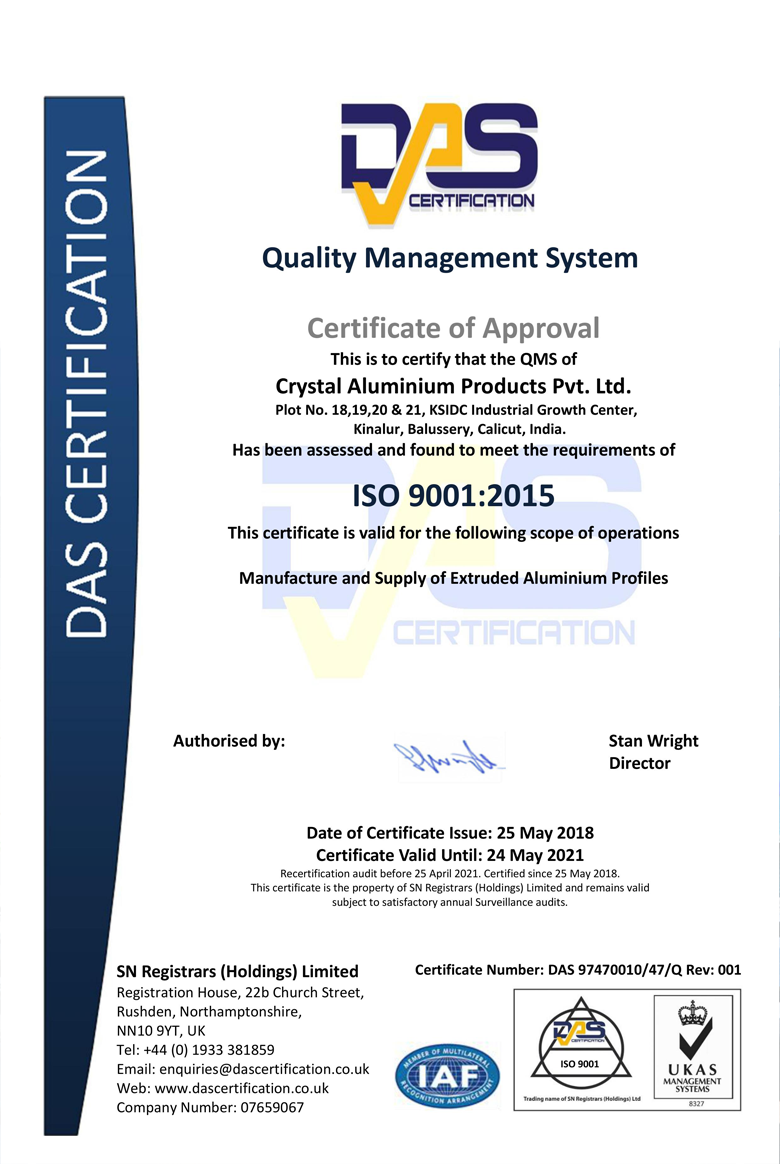Click the DAS Certification logo at top
The width and height of the screenshot is (780, 1164).
coord(438,160)
